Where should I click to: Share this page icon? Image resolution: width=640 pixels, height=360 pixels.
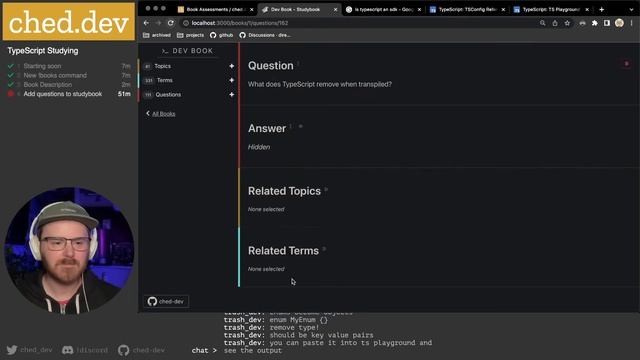click(555, 23)
